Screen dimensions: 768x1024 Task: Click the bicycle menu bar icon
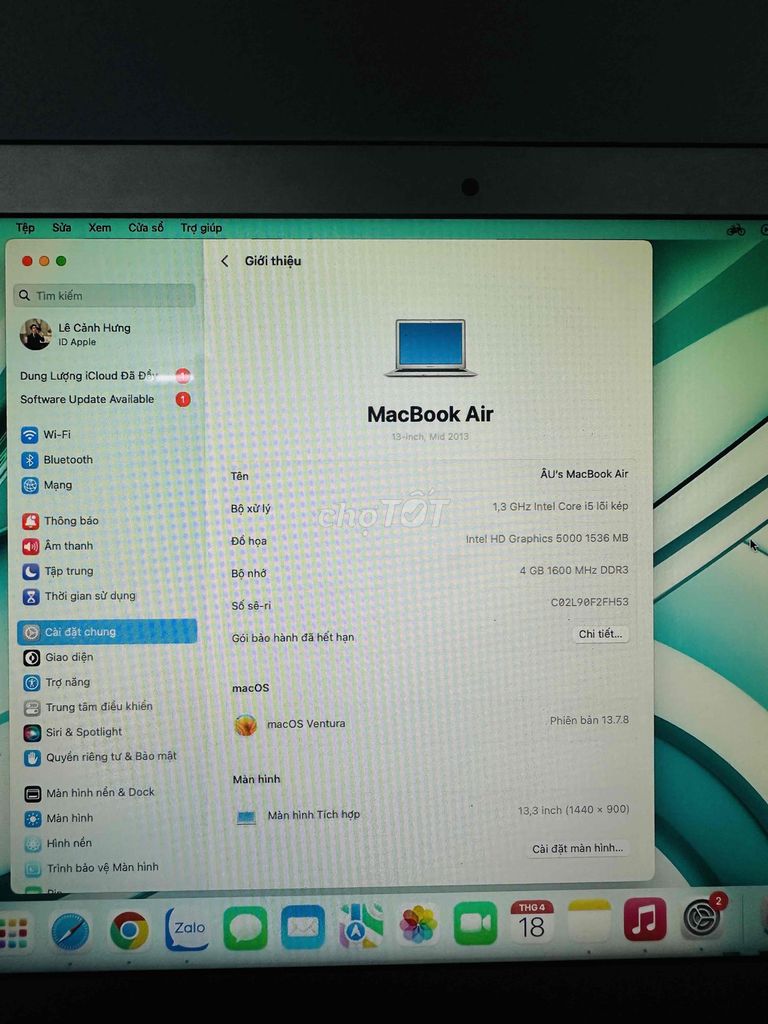pos(736,230)
